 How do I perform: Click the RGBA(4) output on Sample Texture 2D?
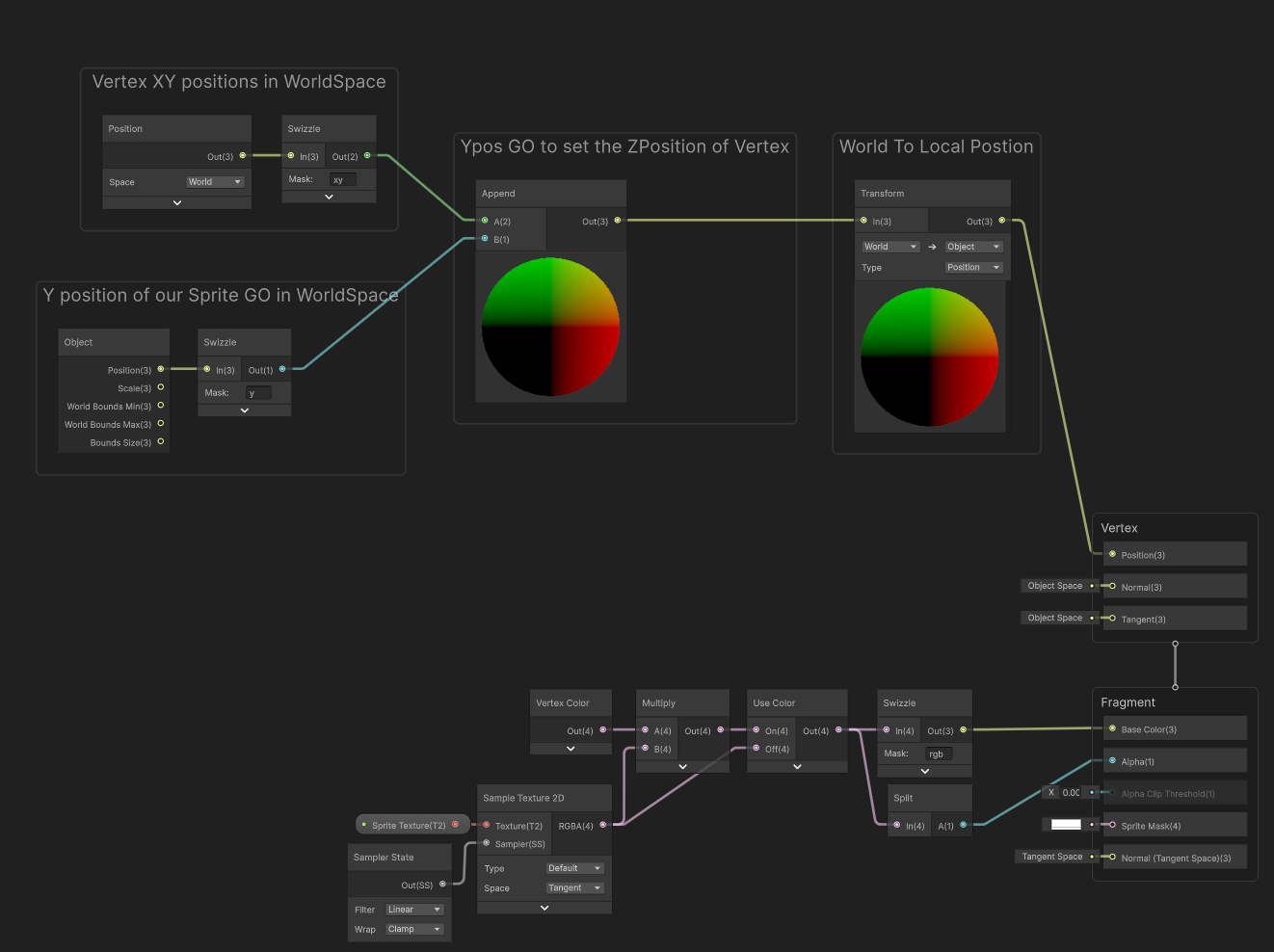pyautogui.click(x=604, y=825)
